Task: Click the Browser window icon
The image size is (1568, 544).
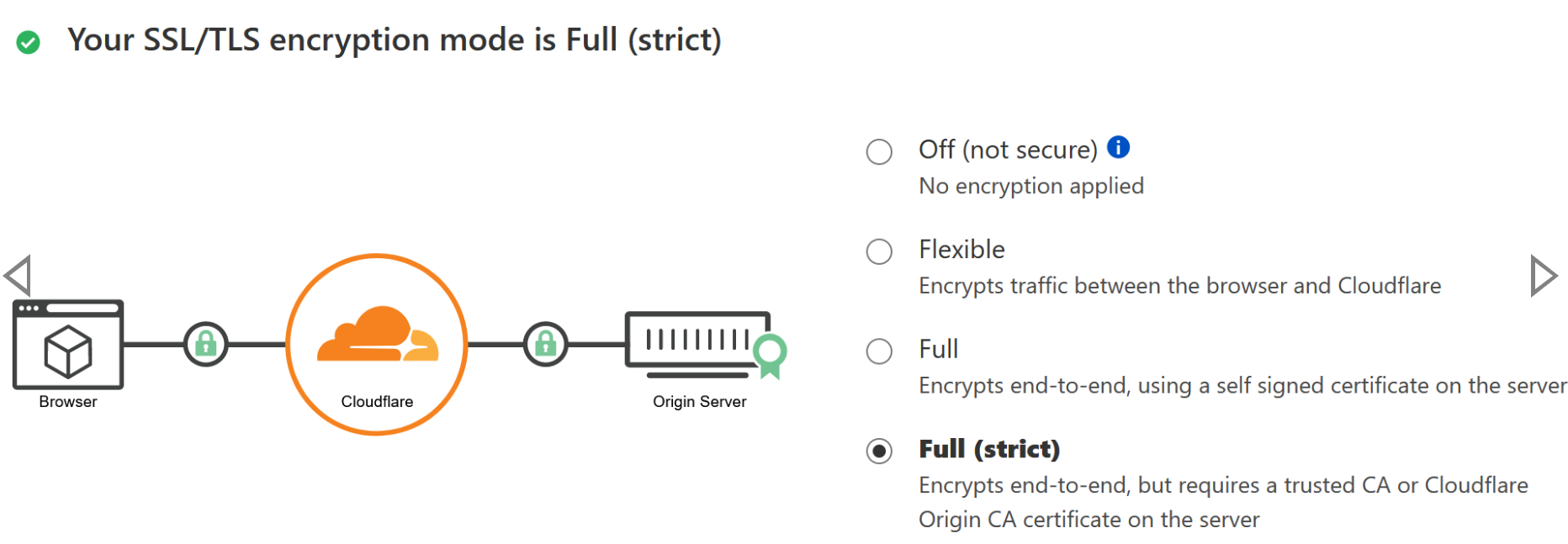Action: coord(68,344)
